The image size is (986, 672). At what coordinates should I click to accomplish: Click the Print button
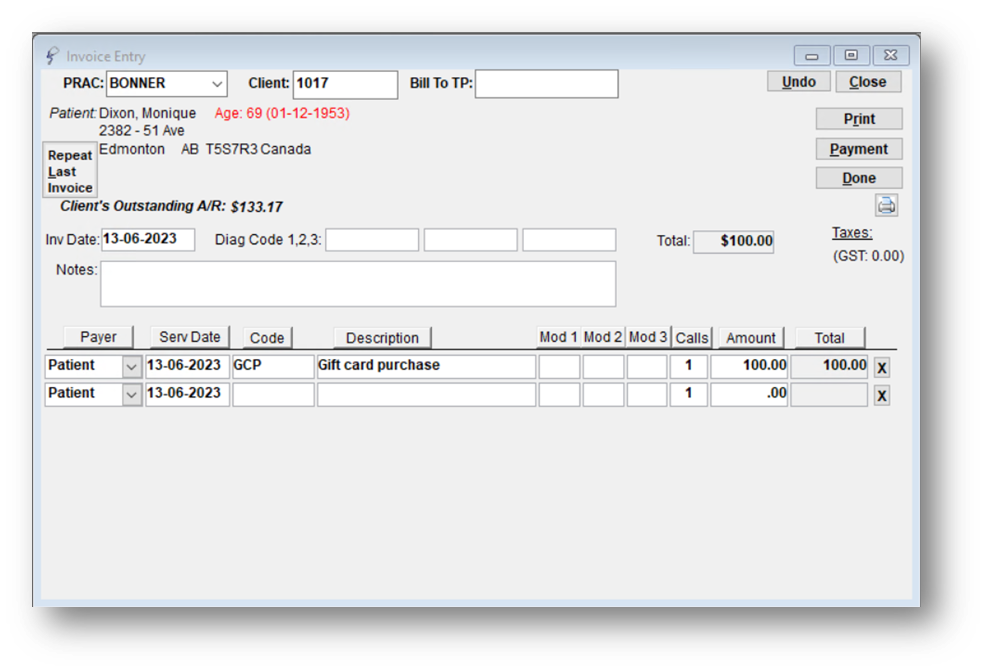(x=859, y=119)
